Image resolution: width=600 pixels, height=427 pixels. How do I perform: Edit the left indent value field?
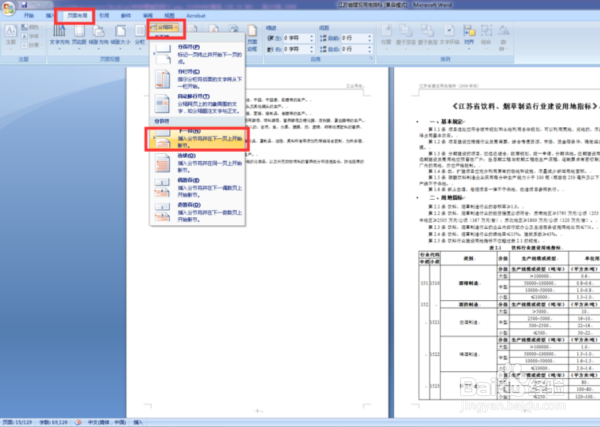tap(296, 38)
